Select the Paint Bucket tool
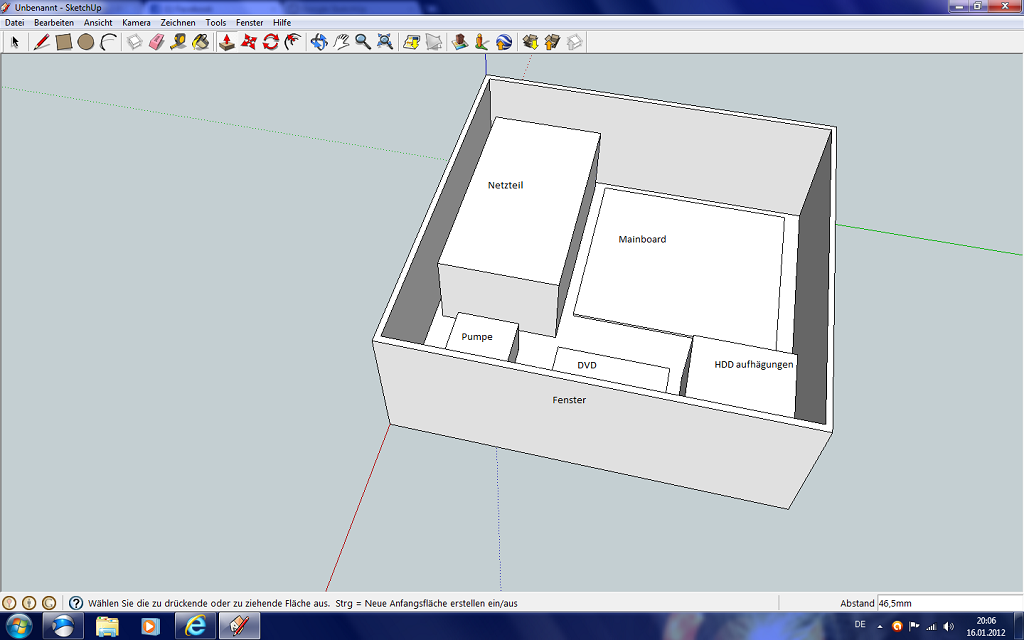Screen dimensions: 1024x640 199,42
